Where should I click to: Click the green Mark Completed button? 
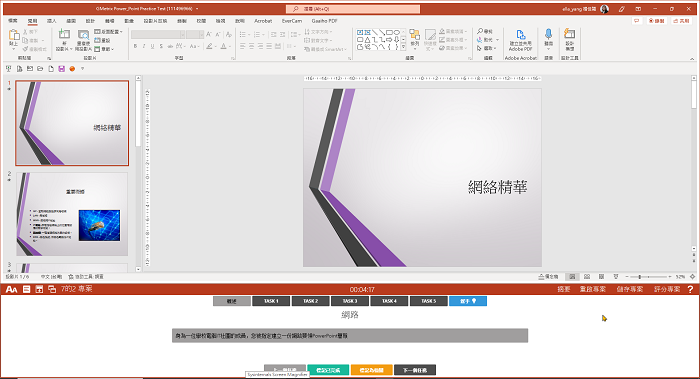pyautogui.click(x=328, y=370)
